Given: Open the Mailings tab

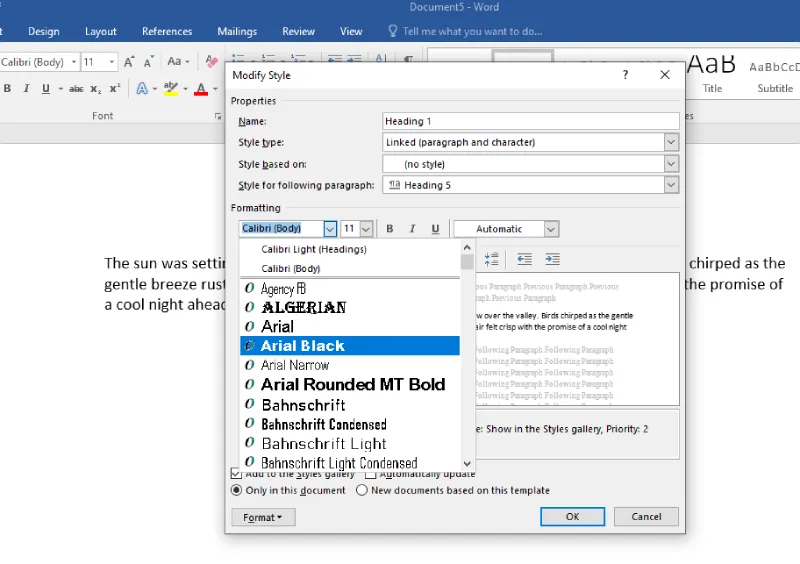Looking at the screenshot, I should pos(237,31).
